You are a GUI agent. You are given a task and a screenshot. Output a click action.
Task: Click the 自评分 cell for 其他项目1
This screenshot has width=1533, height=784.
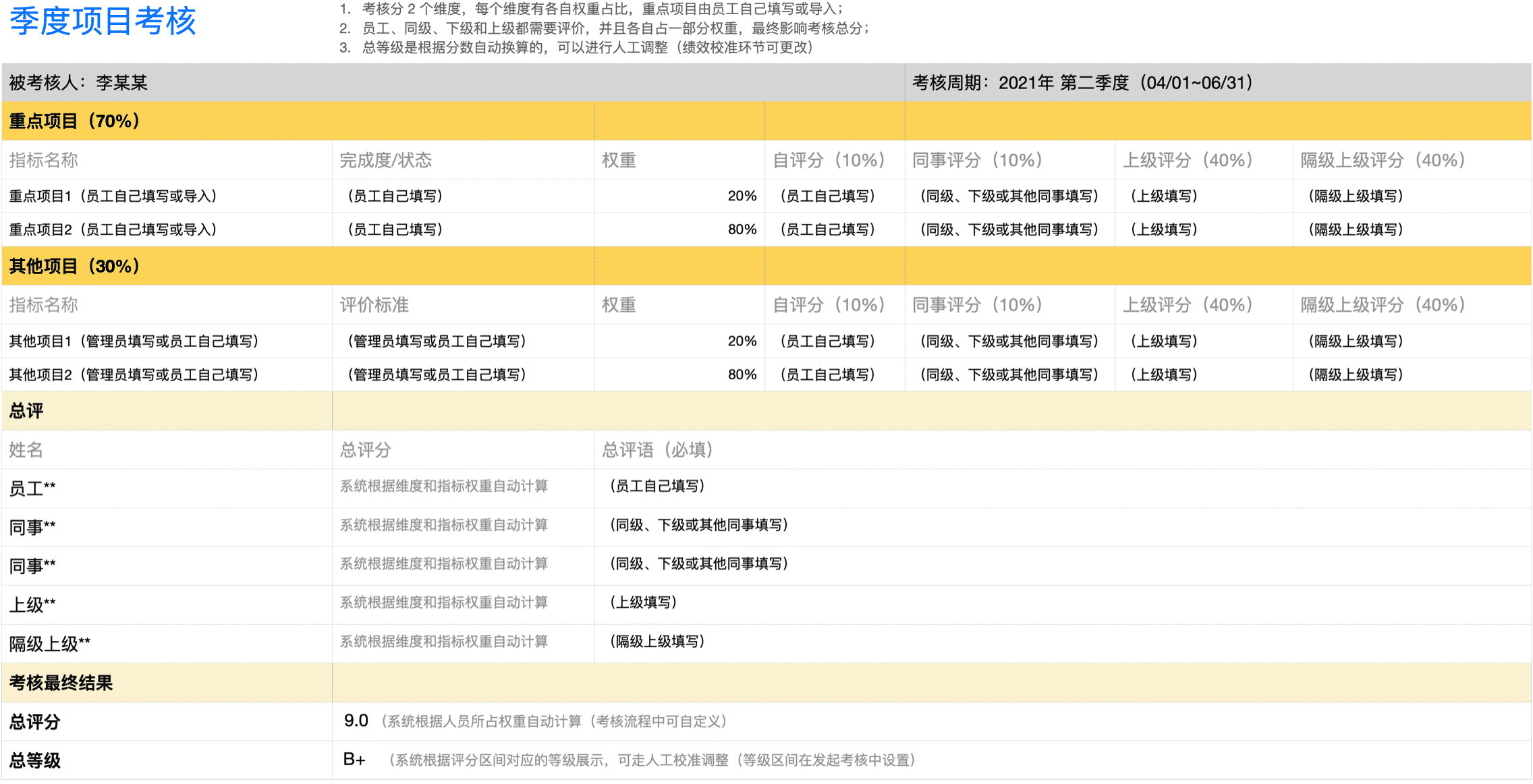point(835,341)
